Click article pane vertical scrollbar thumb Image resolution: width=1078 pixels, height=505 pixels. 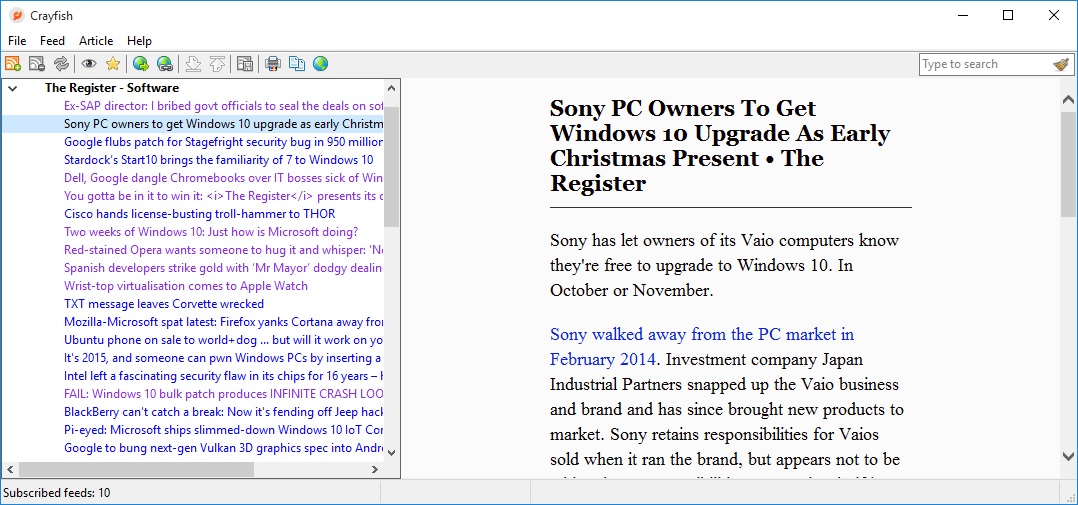[x=1068, y=164]
